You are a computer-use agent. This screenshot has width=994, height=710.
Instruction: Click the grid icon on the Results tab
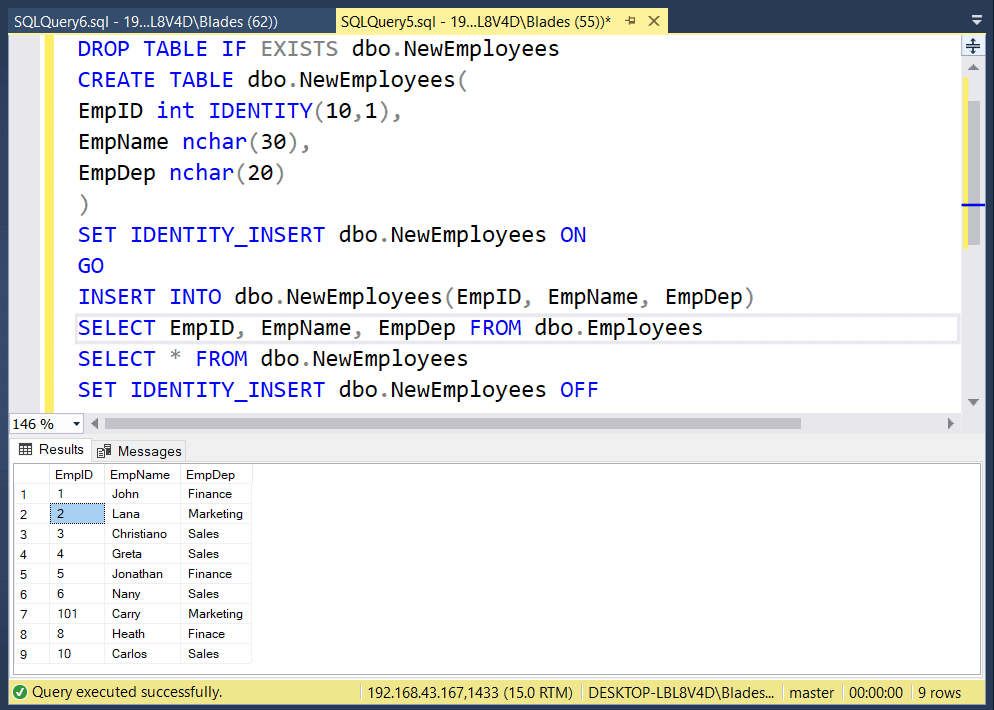click(27, 449)
